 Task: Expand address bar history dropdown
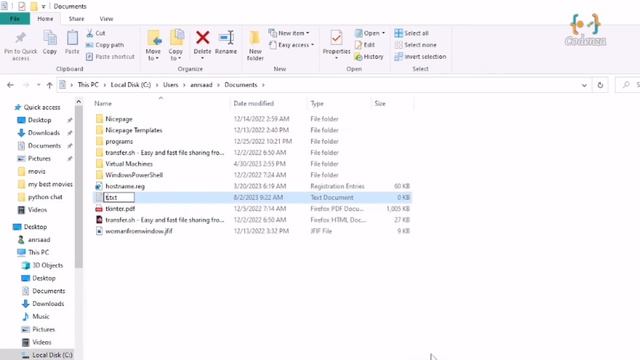pos(584,85)
